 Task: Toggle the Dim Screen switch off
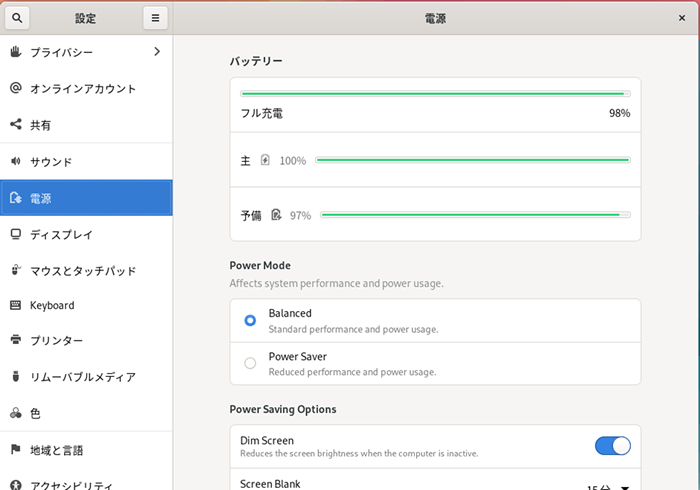click(612, 446)
